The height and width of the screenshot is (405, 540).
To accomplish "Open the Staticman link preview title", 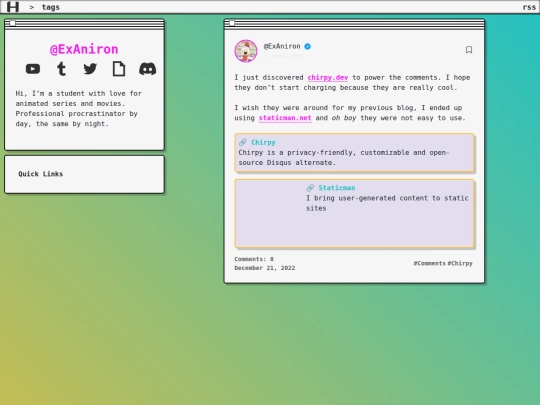I will point(336,188).
